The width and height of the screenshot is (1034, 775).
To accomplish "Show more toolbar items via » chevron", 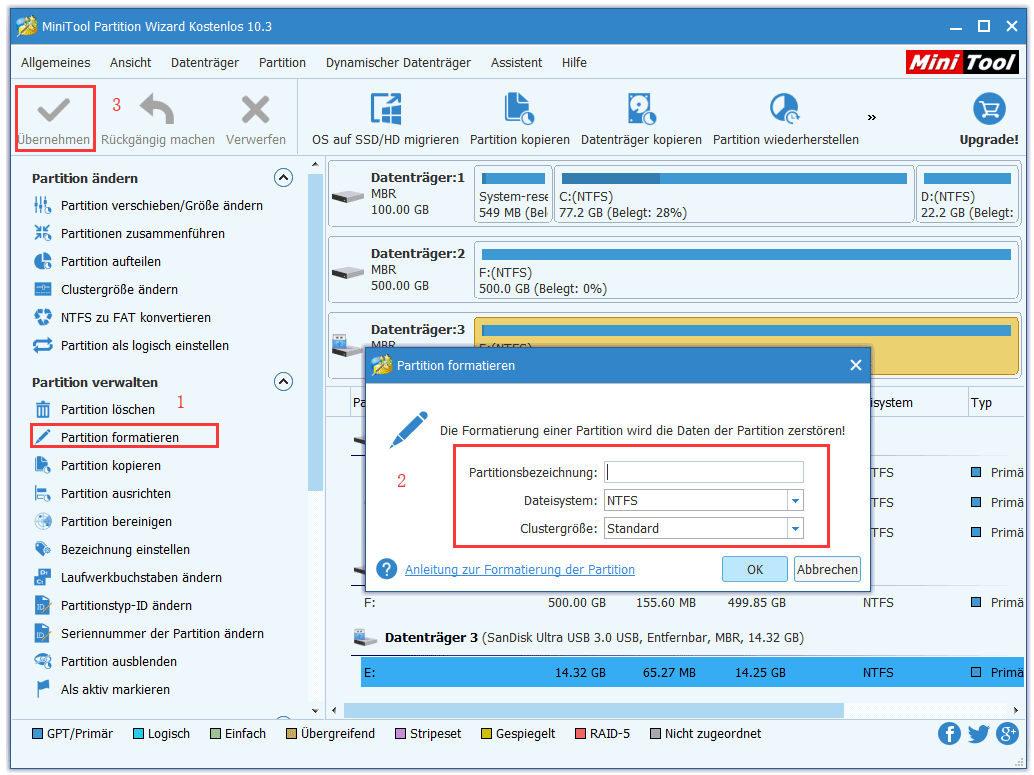I will (x=872, y=117).
